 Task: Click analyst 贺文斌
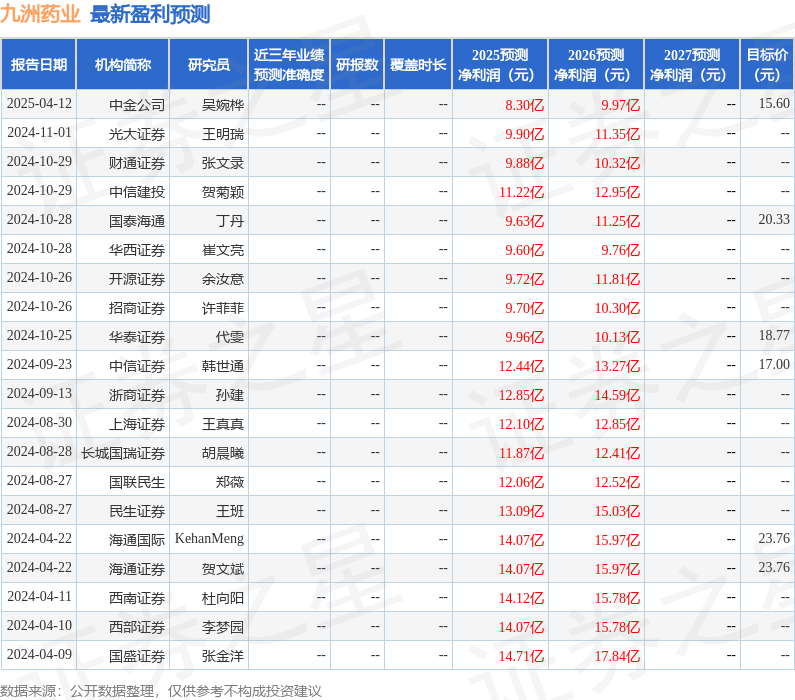pos(223,569)
